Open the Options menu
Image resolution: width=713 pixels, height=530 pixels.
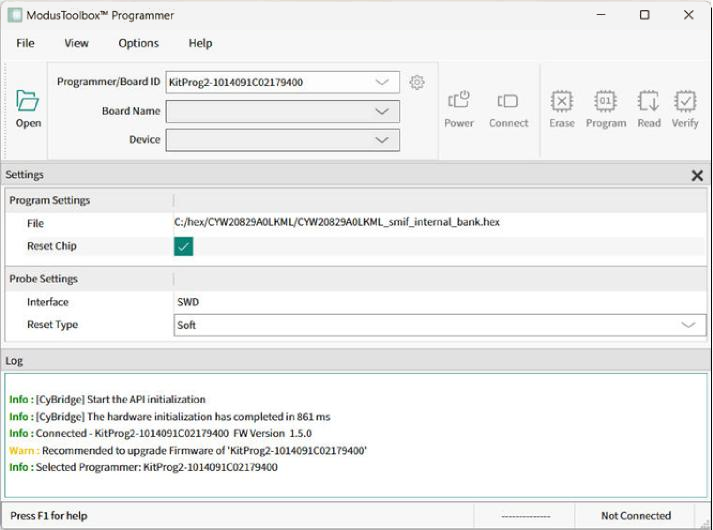click(139, 43)
